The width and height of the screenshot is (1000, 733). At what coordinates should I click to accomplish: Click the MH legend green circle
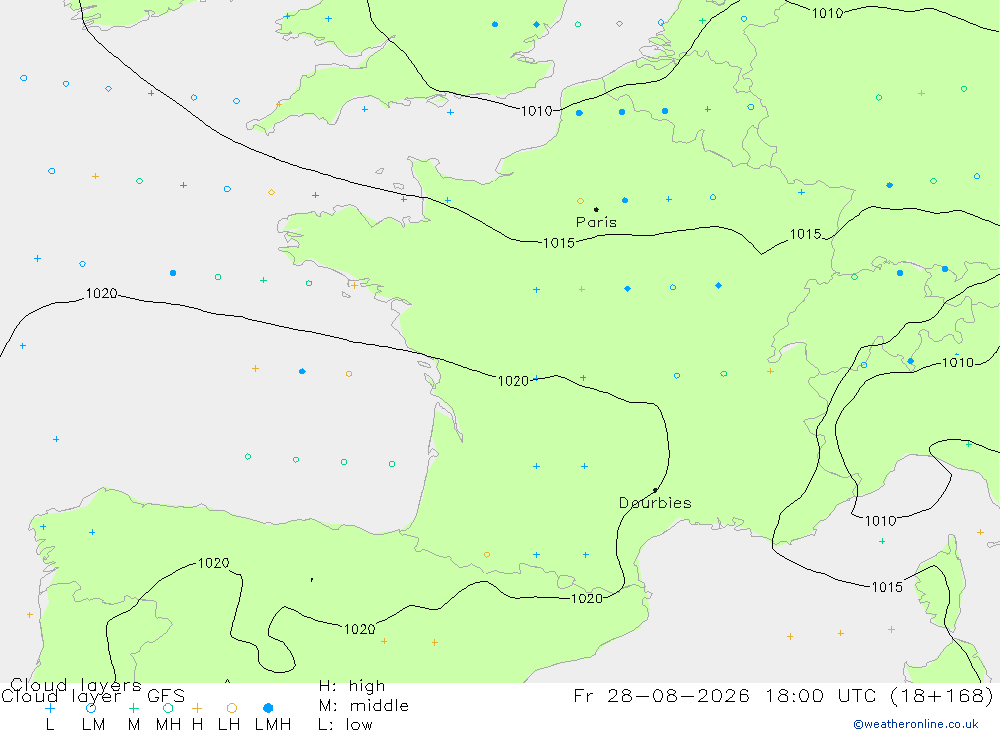coord(168,708)
